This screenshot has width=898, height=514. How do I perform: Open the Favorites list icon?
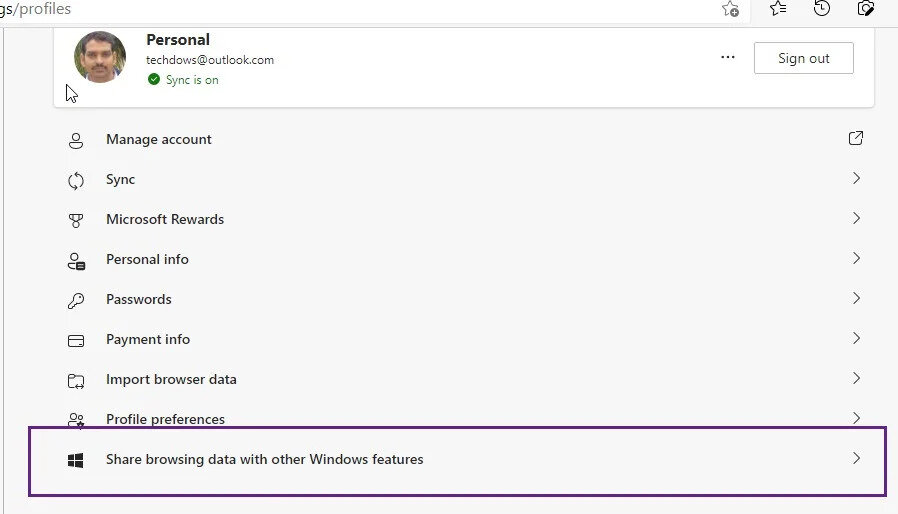[778, 8]
